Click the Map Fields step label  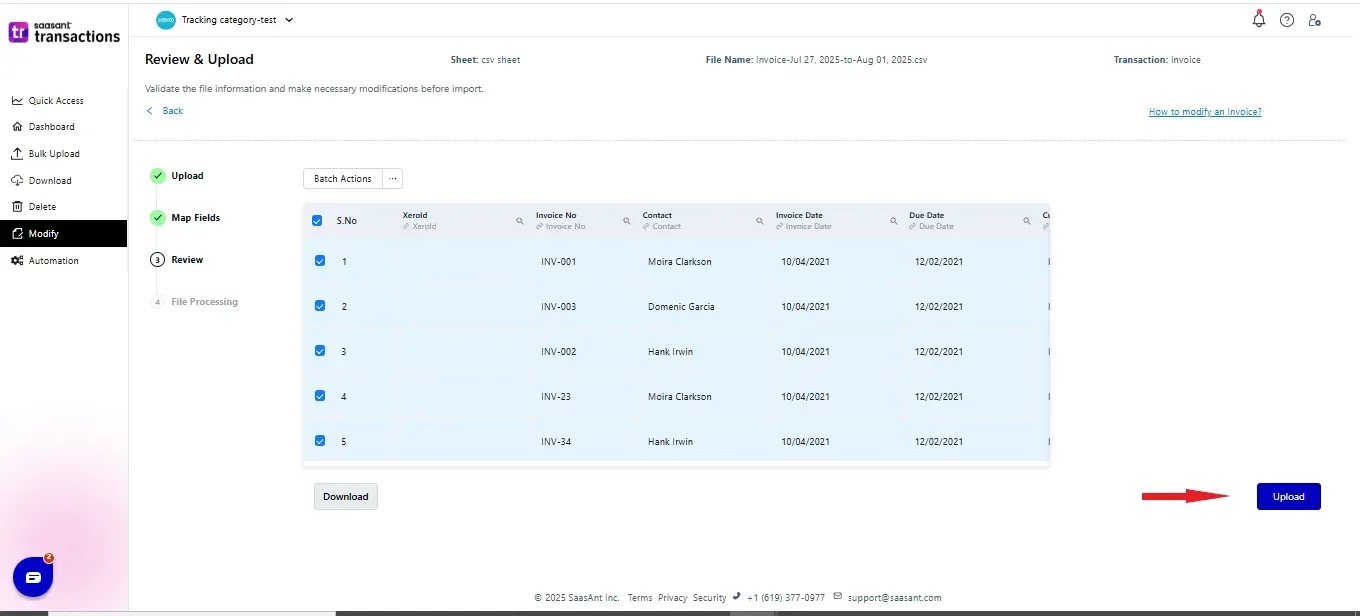click(x=195, y=218)
